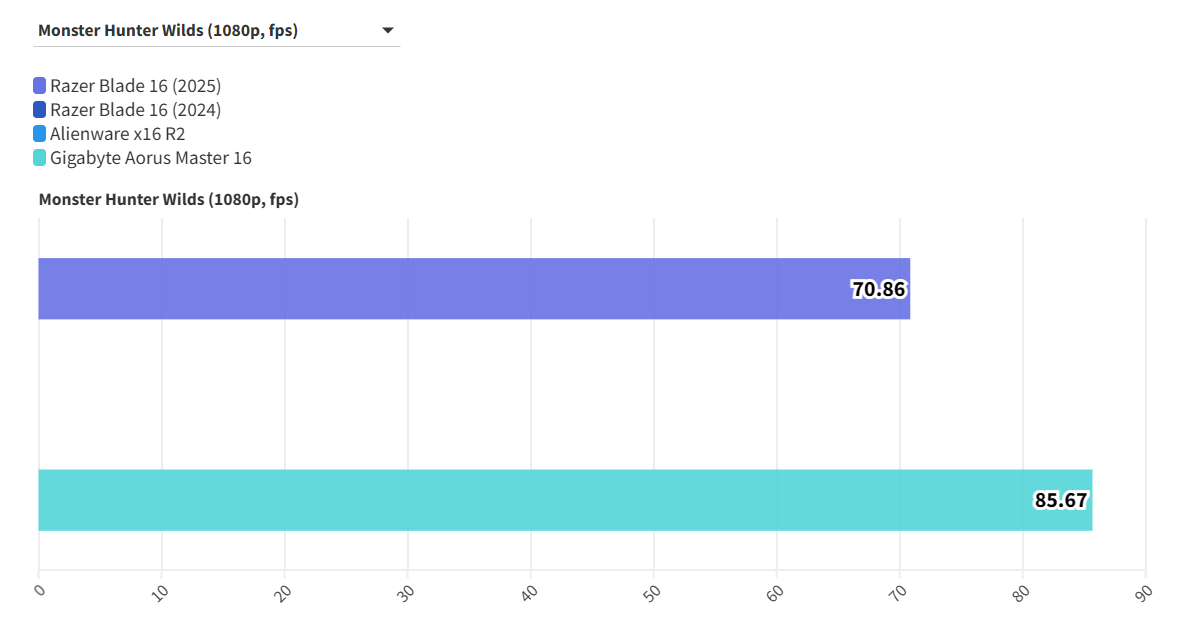The height and width of the screenshot is (617, 1187).
Task: Click the Alienware x16 R2 color swatch
Action: pyautogui.click(x=40, y=134)
